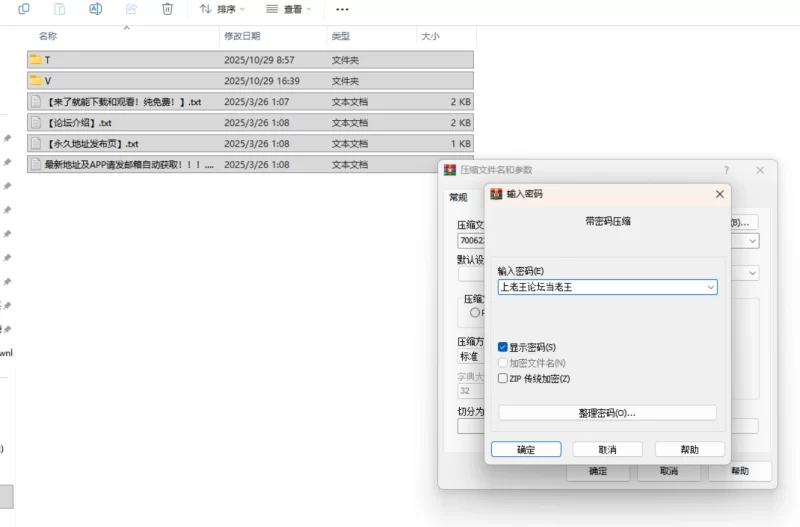Click the Delete trash can icon
Screen dimensions: 800x527
[167, 9]
